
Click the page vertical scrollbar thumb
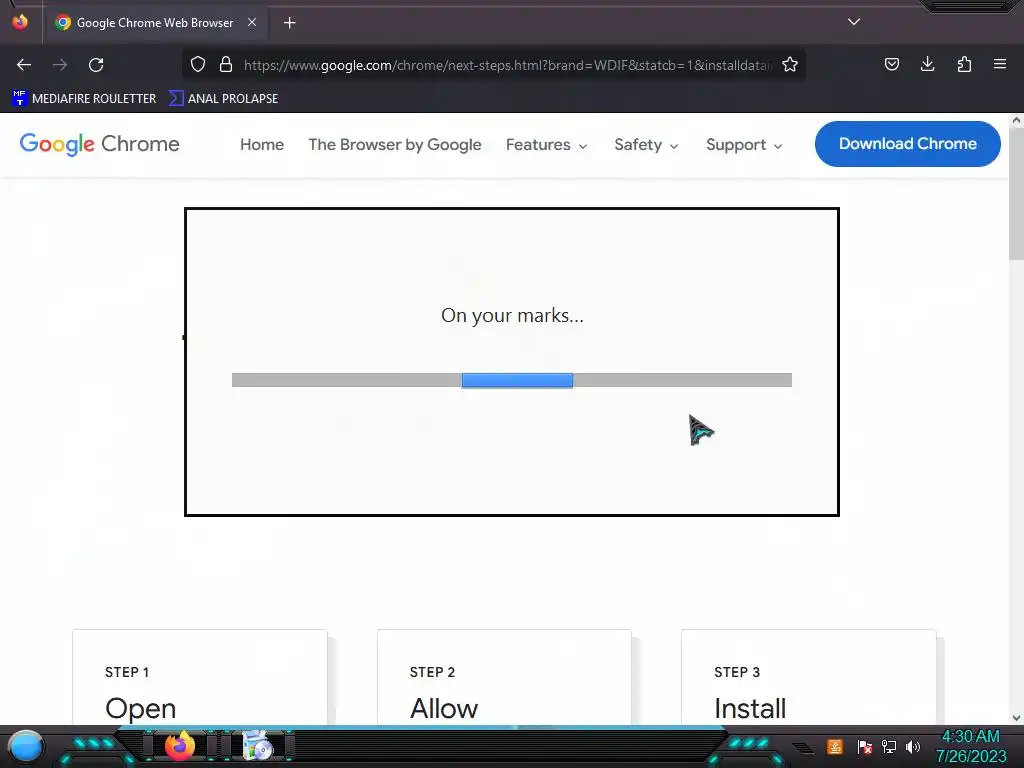1016,193
